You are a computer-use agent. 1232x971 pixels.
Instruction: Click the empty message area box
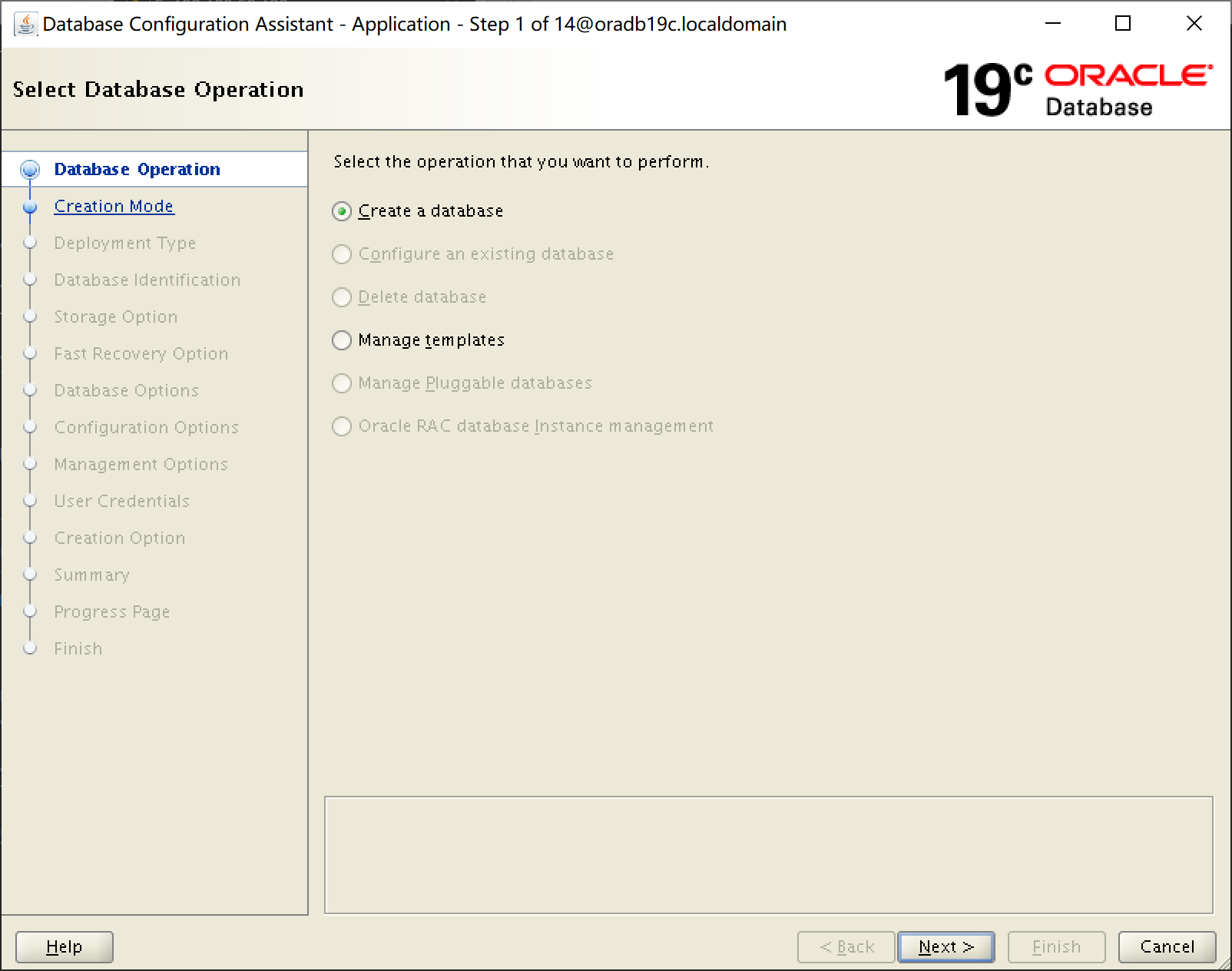click(x=769, y=855)
